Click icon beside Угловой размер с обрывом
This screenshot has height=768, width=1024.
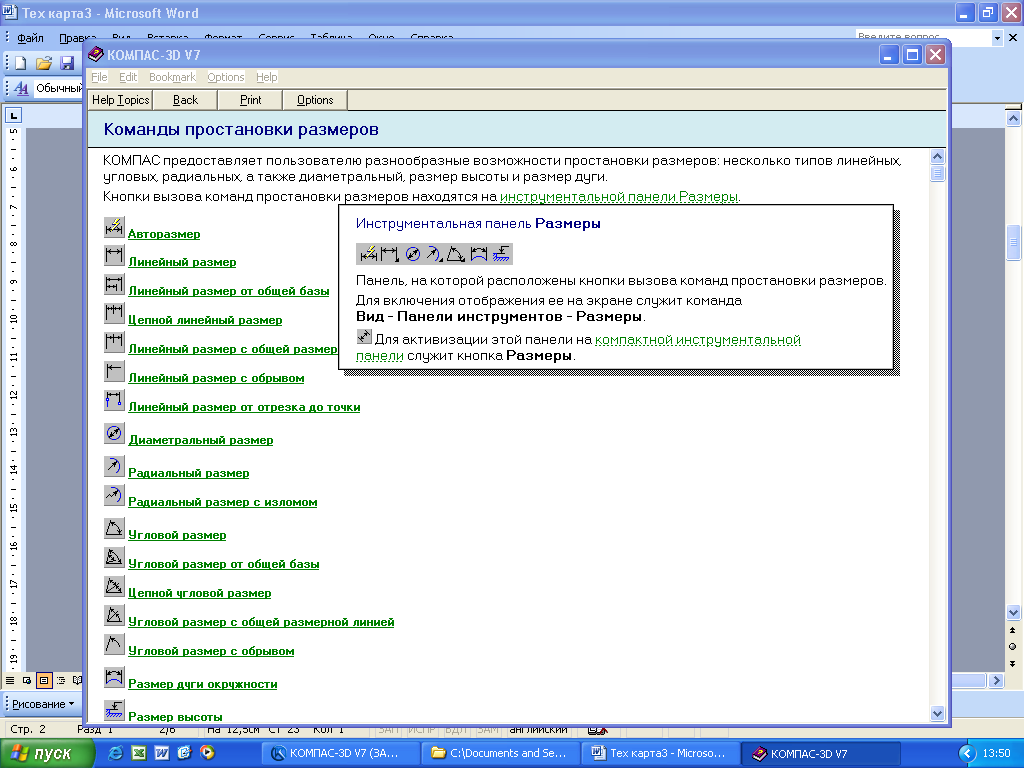[114, 644]
